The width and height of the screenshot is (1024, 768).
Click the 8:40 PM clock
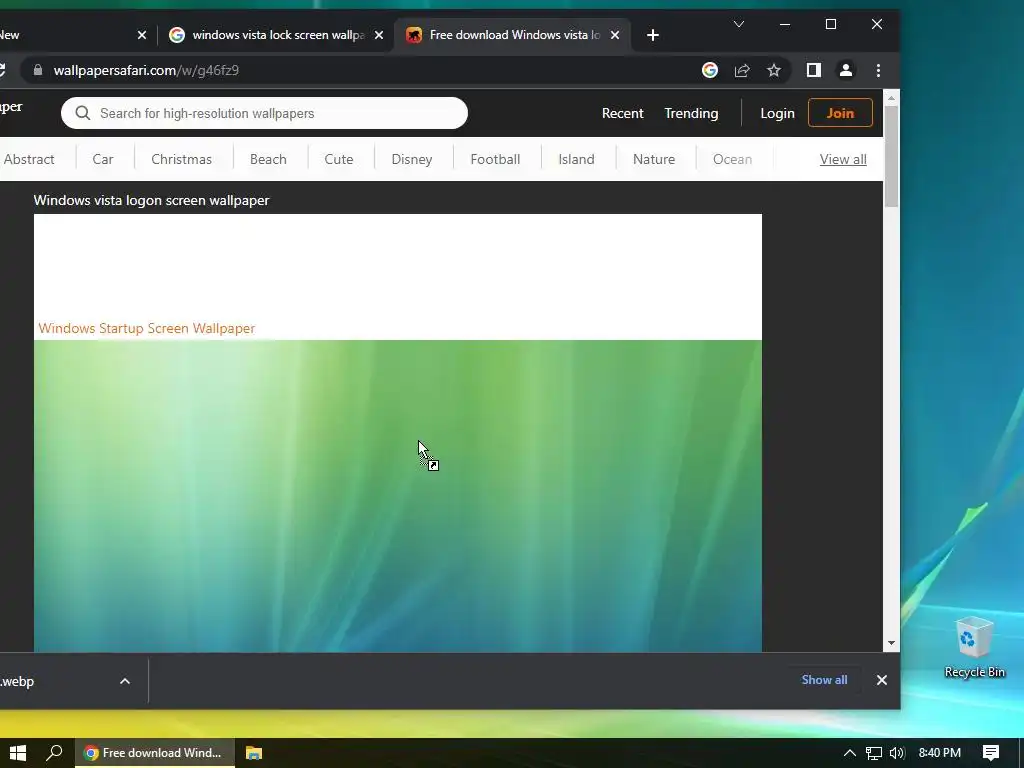940,753
